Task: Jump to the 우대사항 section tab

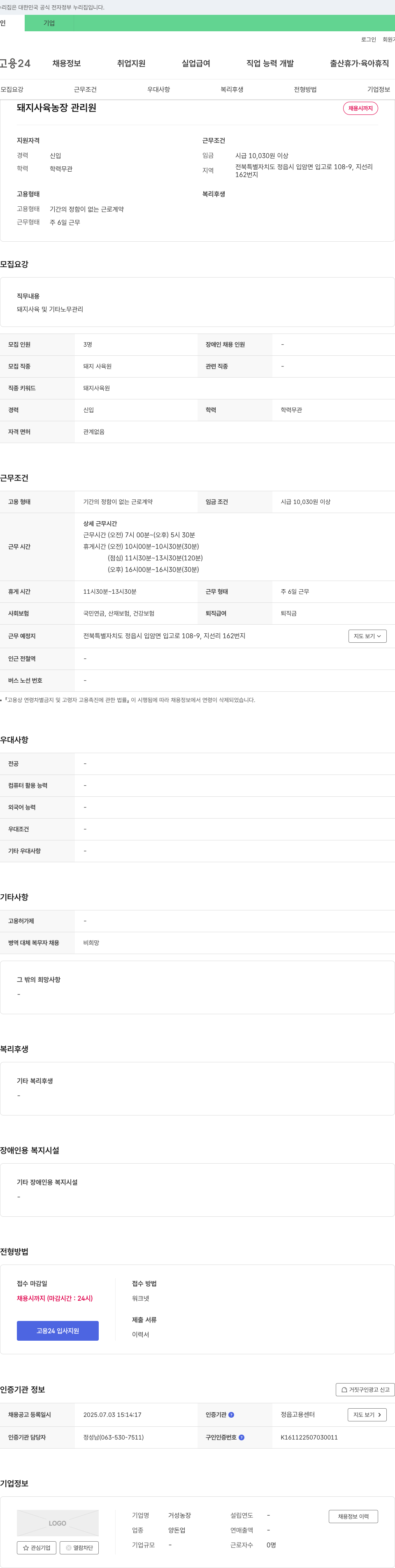Action: [158, 89]
